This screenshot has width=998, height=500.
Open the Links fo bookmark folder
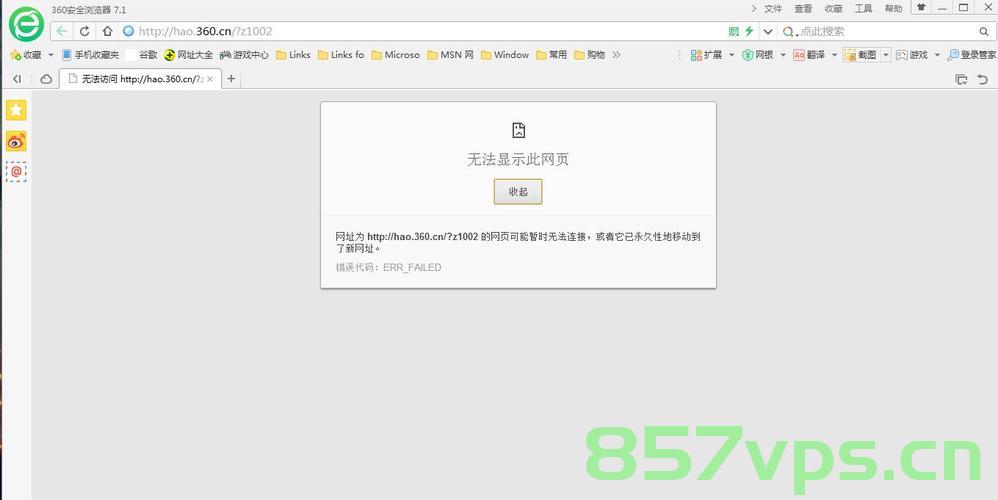[341, 55]
